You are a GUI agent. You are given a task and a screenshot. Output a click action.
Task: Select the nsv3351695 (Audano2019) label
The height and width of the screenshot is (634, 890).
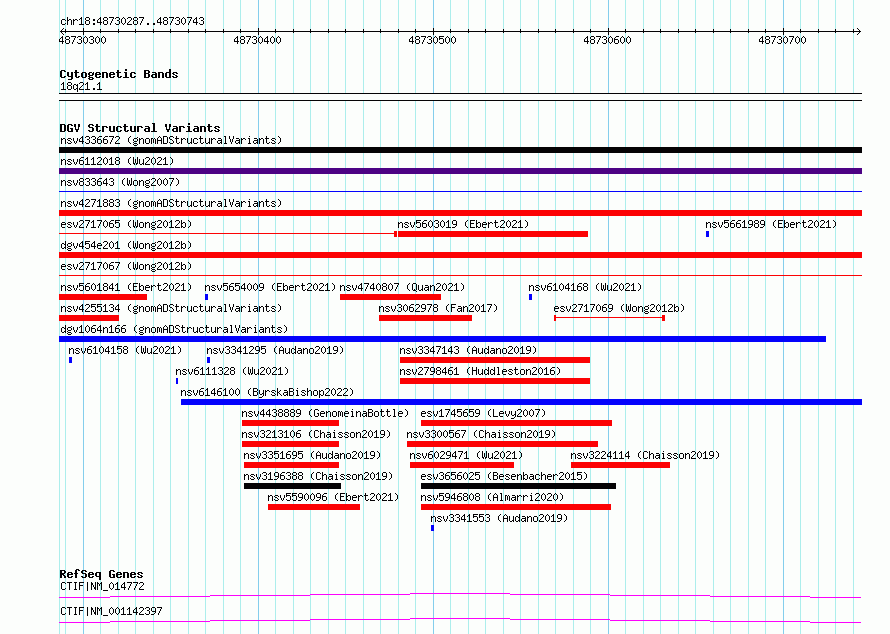[x=312, y=455]
